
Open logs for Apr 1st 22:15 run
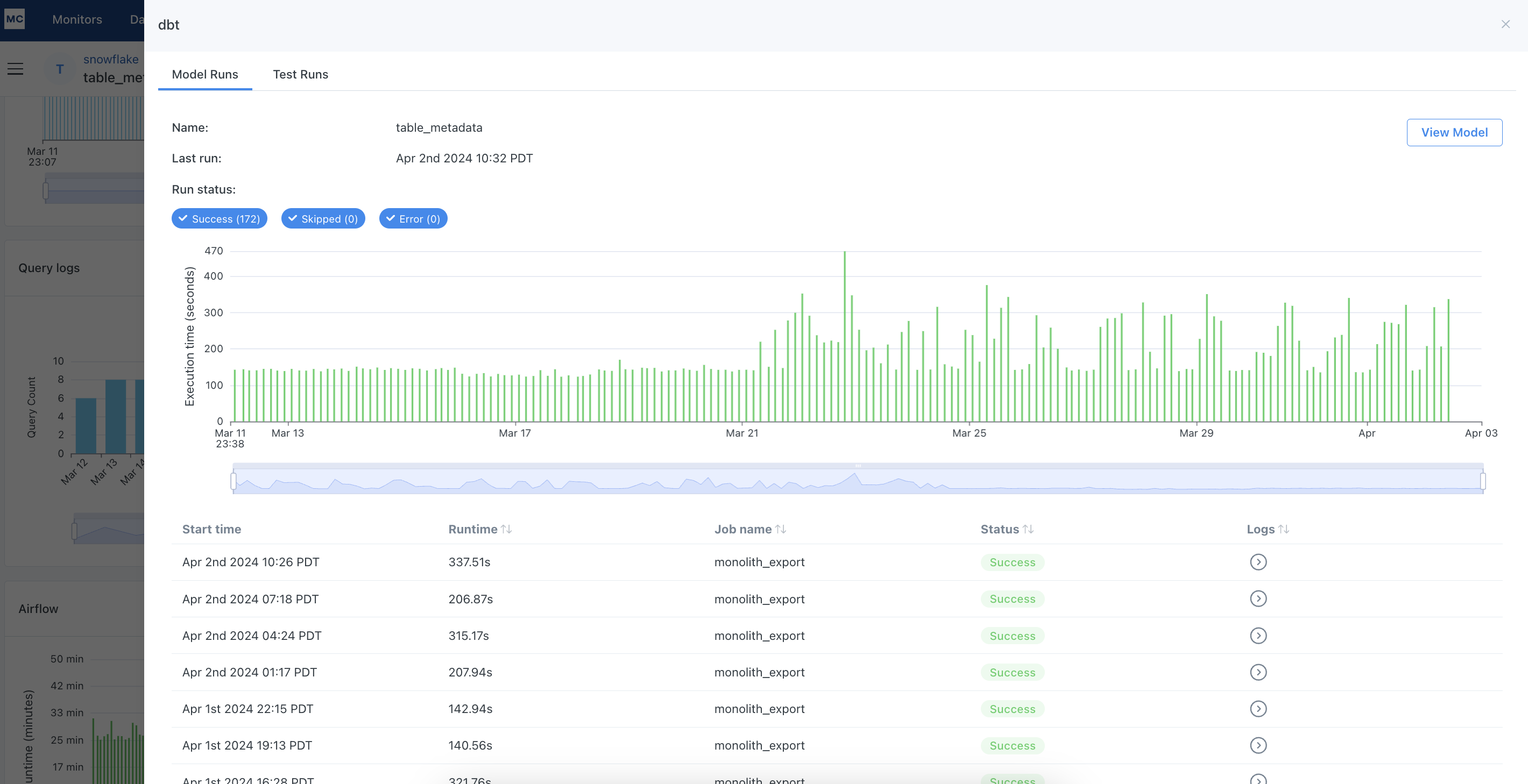1257,709
